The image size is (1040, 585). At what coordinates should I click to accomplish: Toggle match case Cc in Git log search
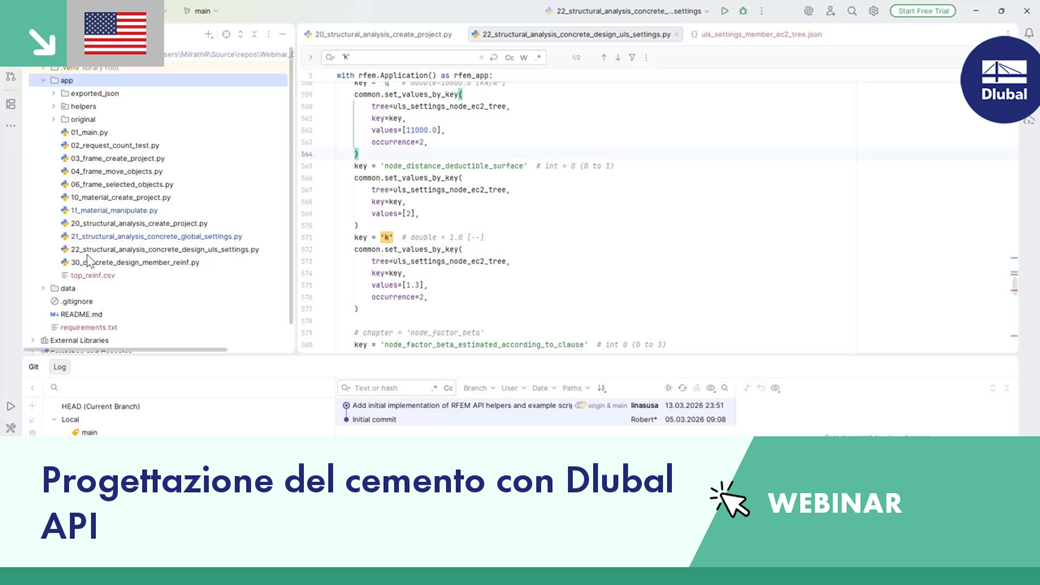(x=448, y=388)
